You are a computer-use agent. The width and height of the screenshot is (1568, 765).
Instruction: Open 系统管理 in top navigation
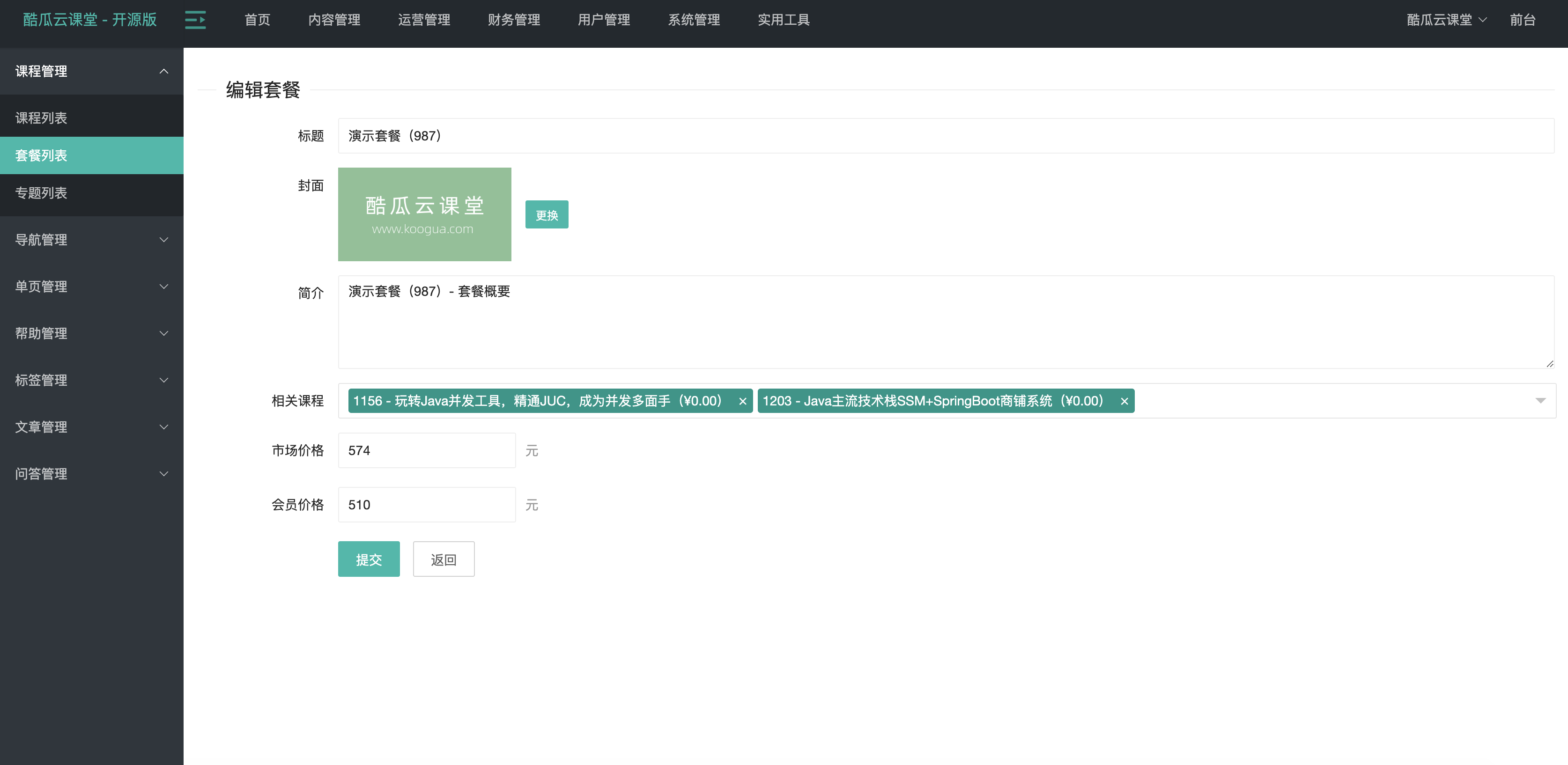click(x=694, y=20)
